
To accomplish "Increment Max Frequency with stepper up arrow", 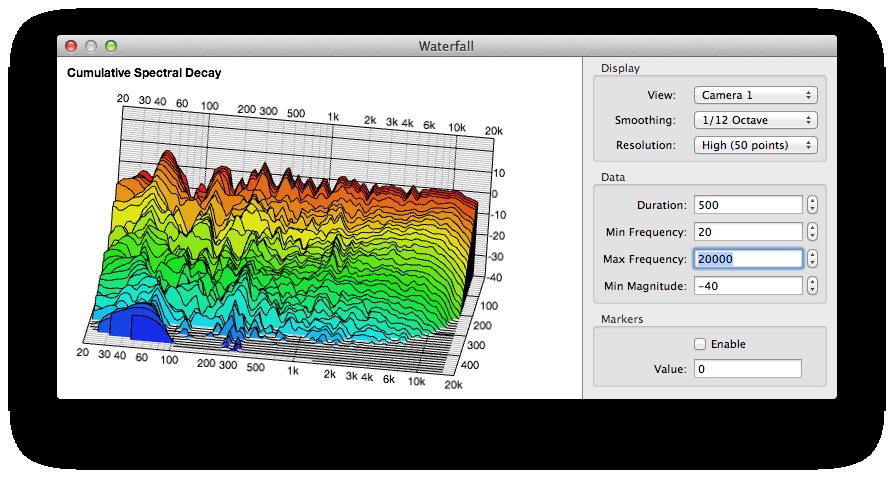I will pos(812,255).
